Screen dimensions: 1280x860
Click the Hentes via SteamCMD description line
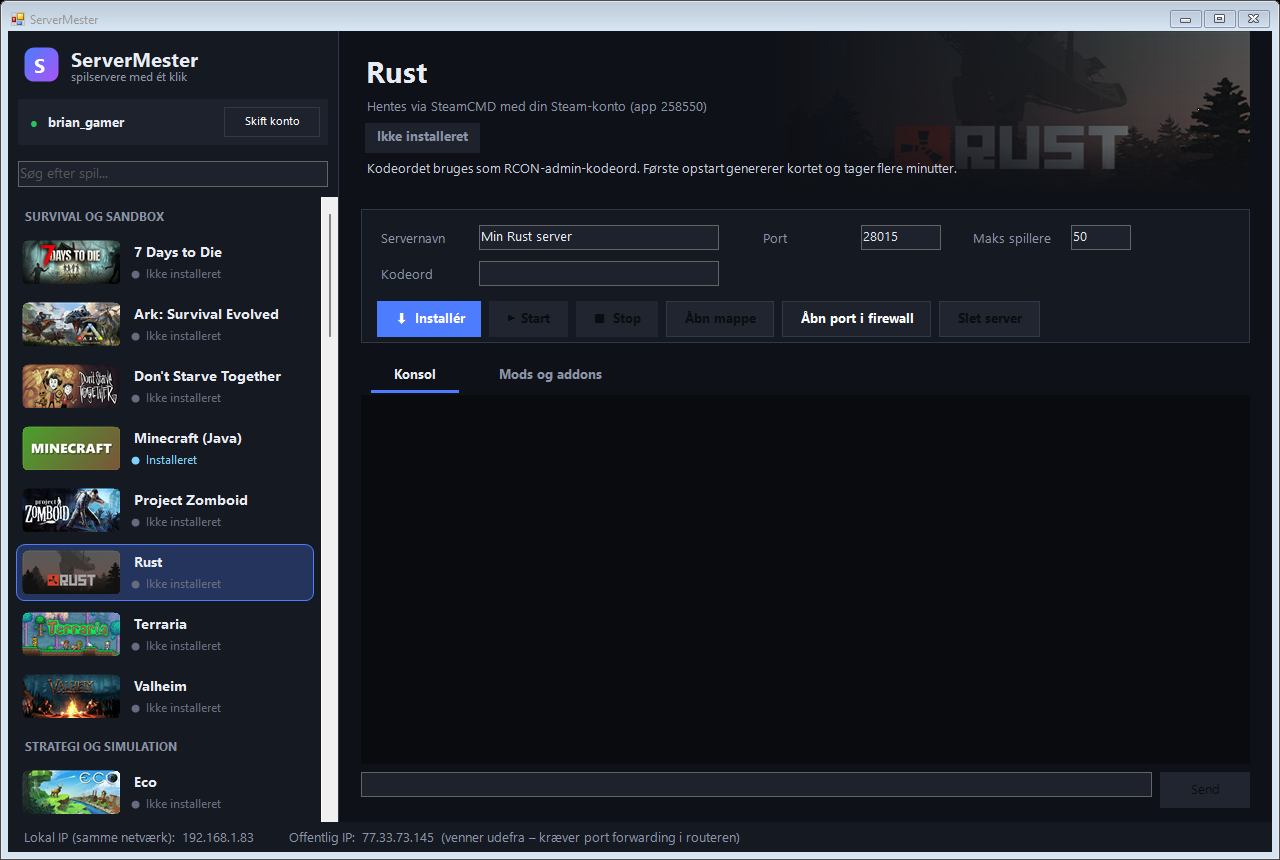point(537,106)
